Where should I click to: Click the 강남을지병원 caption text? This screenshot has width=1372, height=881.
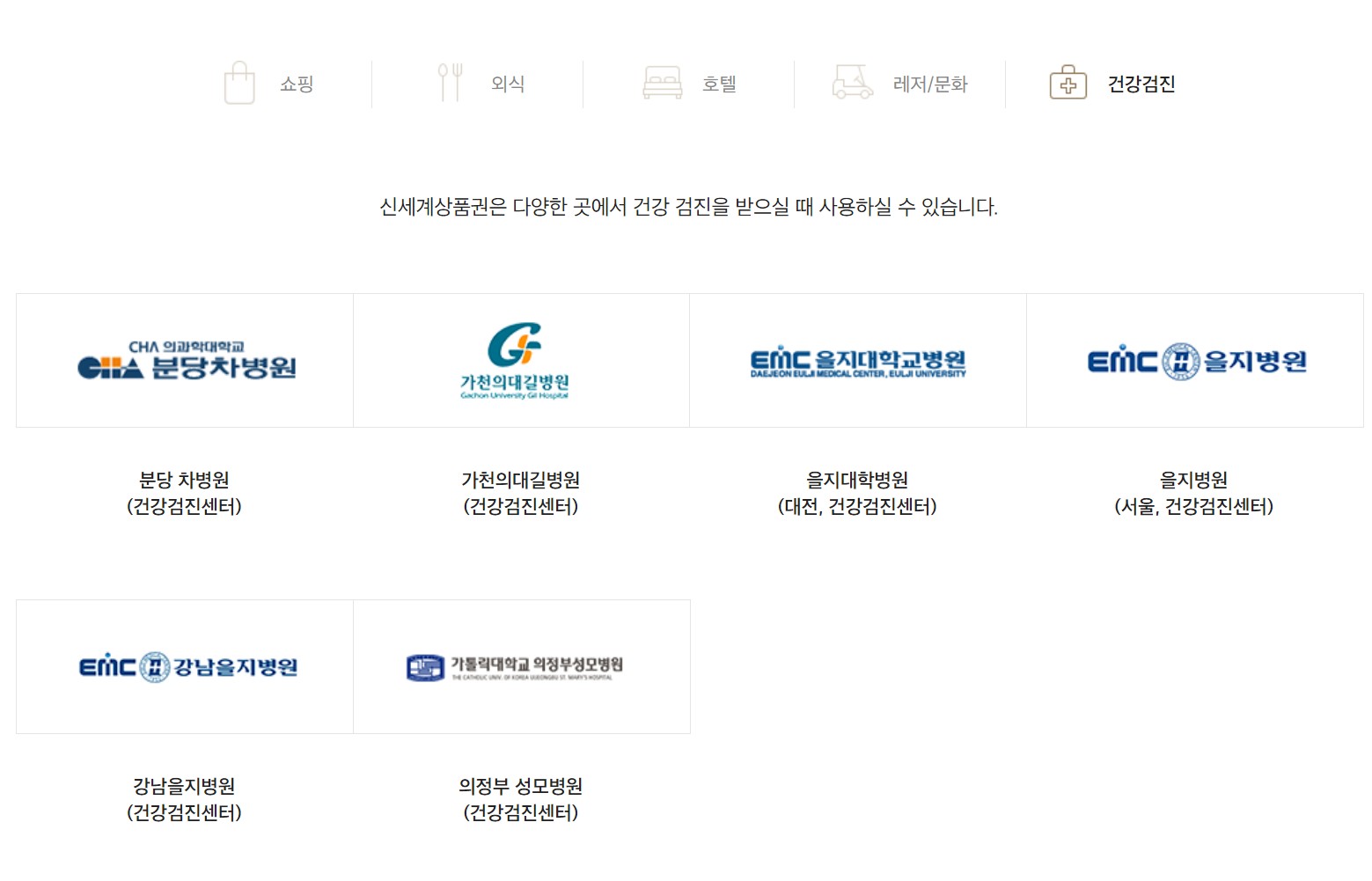184,786
